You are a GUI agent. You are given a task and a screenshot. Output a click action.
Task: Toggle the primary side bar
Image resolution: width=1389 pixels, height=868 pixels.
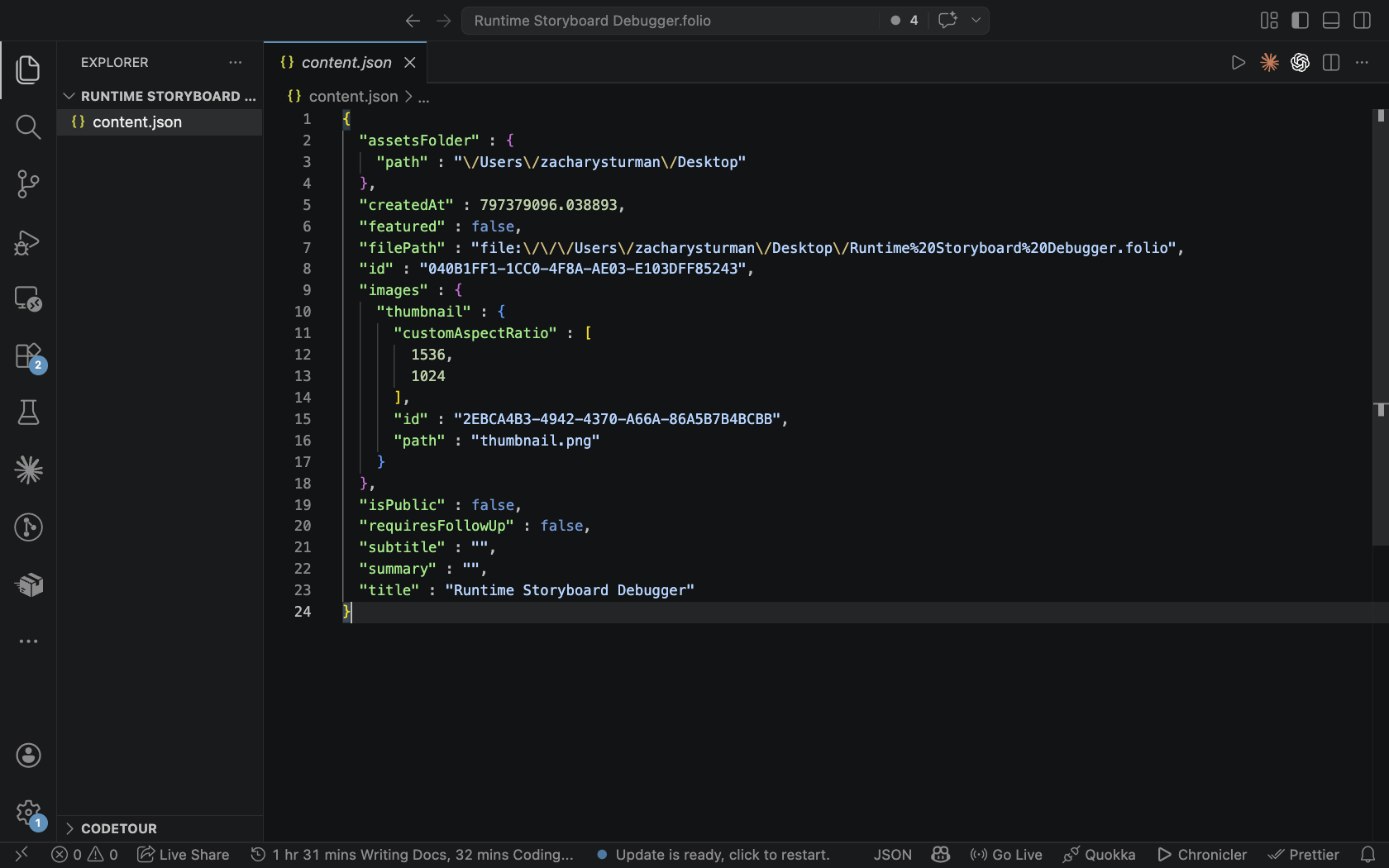point(1300,21)
